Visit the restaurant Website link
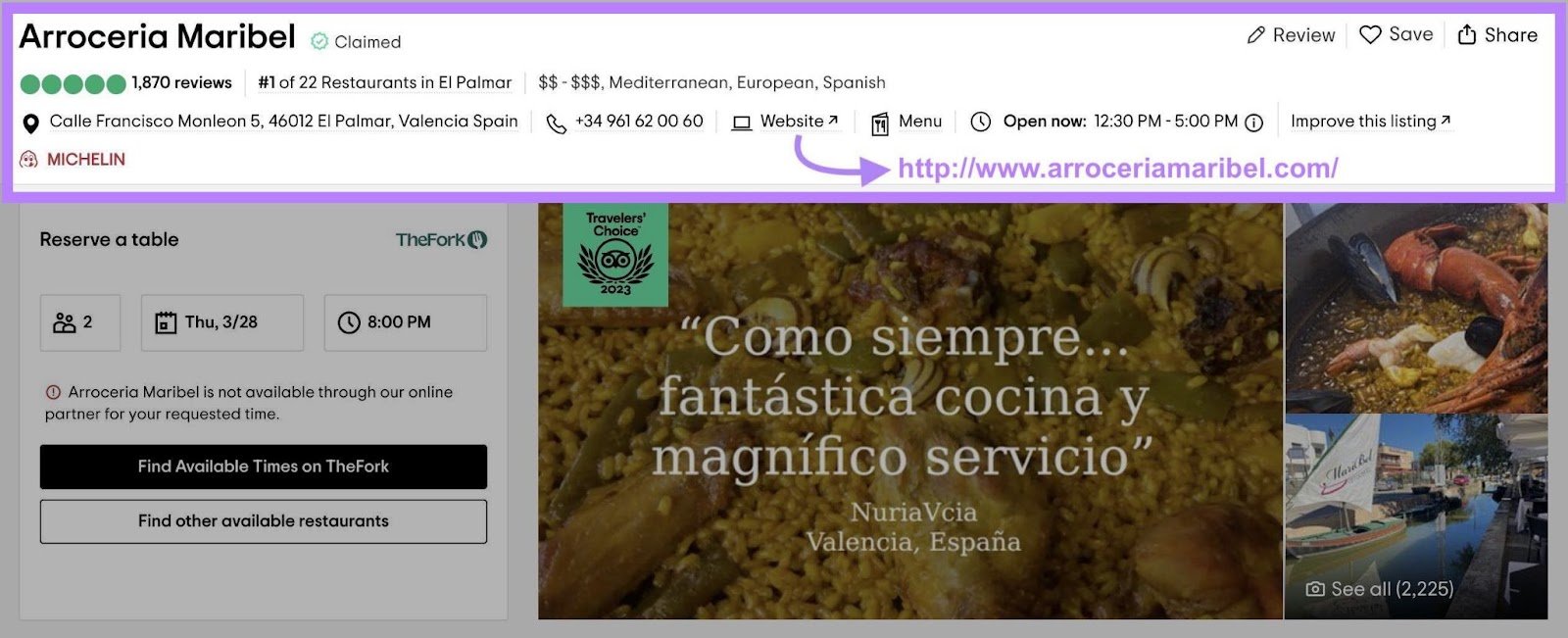Image resolution: width=1568 pixels, height=638 pixels. click(x=799, y=122)
